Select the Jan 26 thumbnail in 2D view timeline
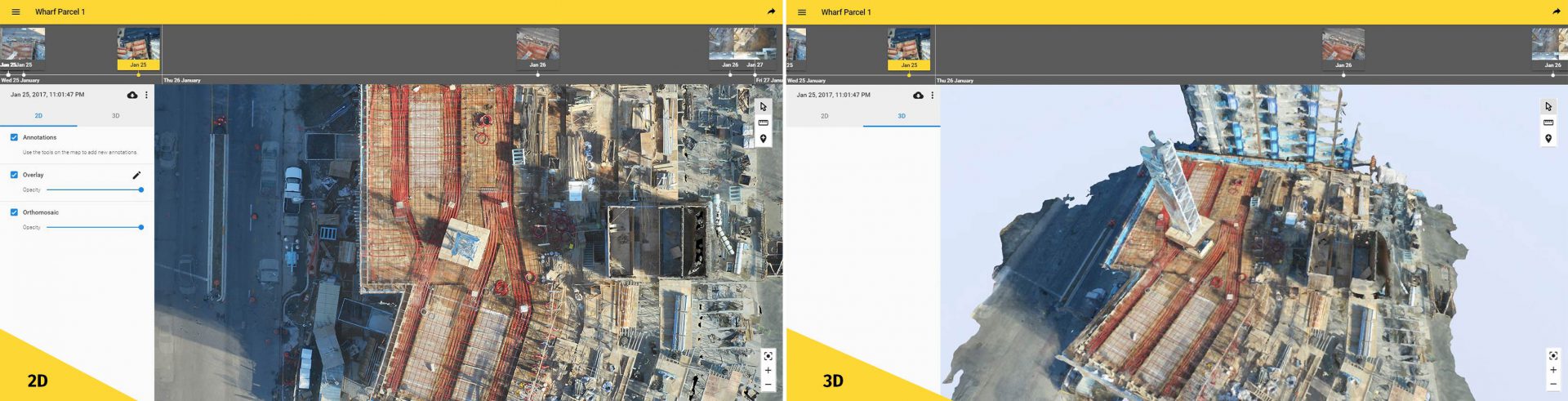1568x401 pixels. pyautogui.click(x=537, y=46)
